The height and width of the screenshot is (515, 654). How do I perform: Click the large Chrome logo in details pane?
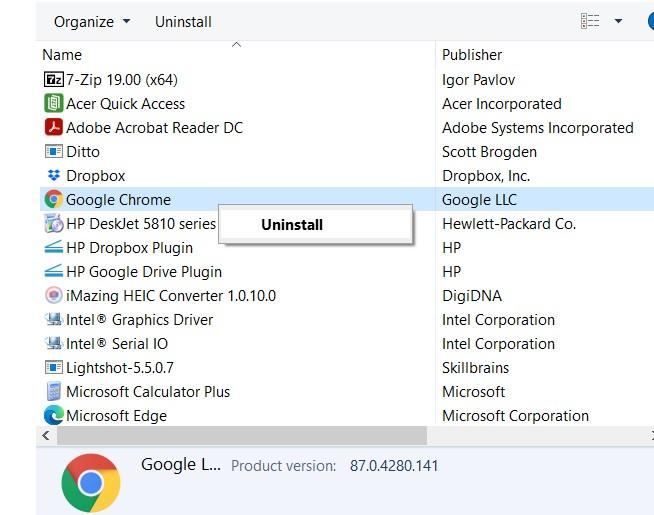click(91, 483)
